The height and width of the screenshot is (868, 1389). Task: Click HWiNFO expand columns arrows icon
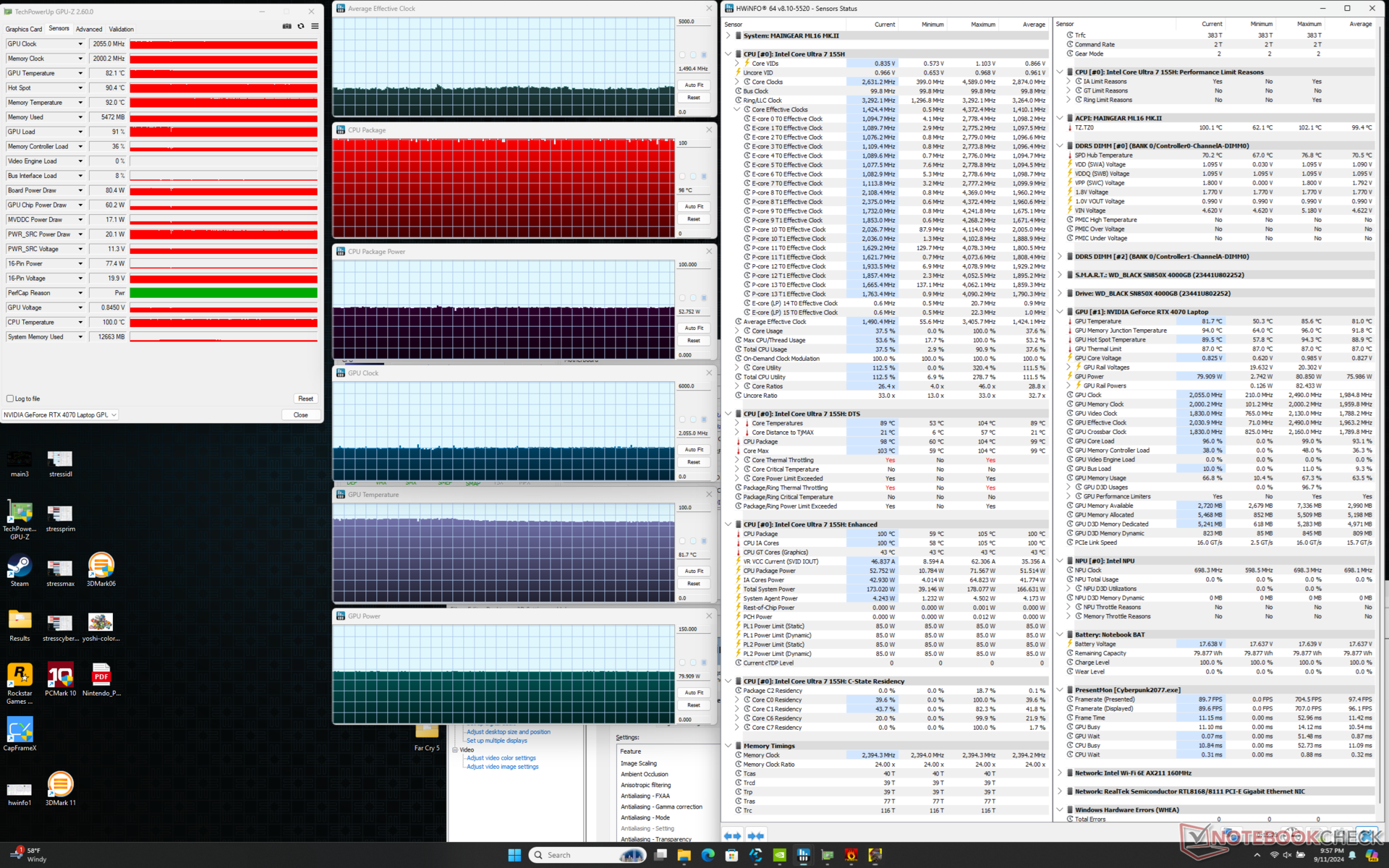pos(732,835)
